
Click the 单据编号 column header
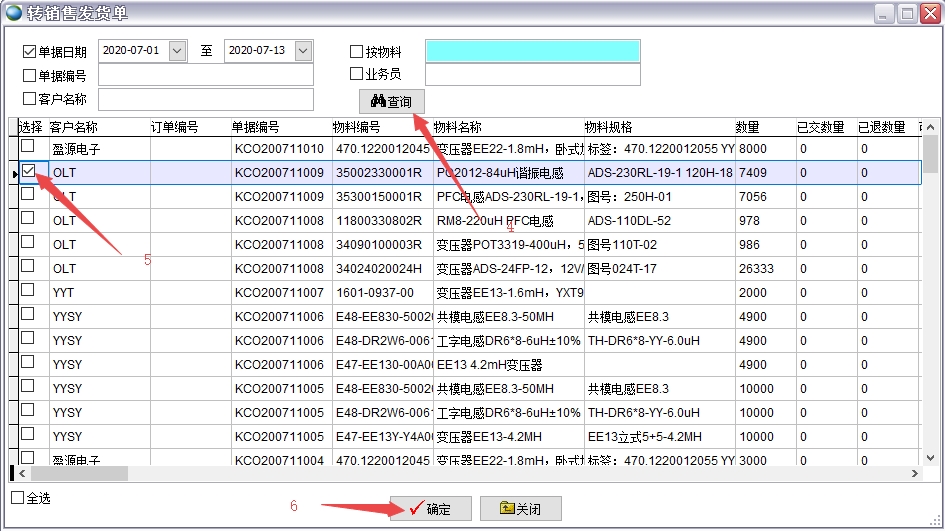click(256, 127)
